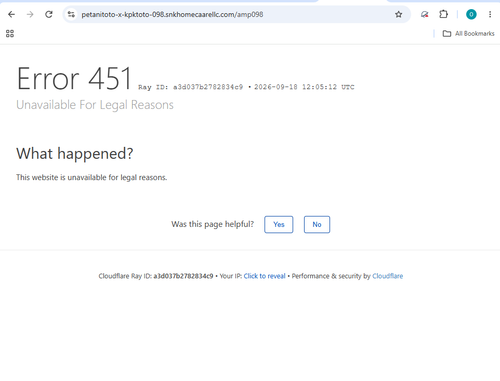Answer No to page helpful

(x=317, y=224)
